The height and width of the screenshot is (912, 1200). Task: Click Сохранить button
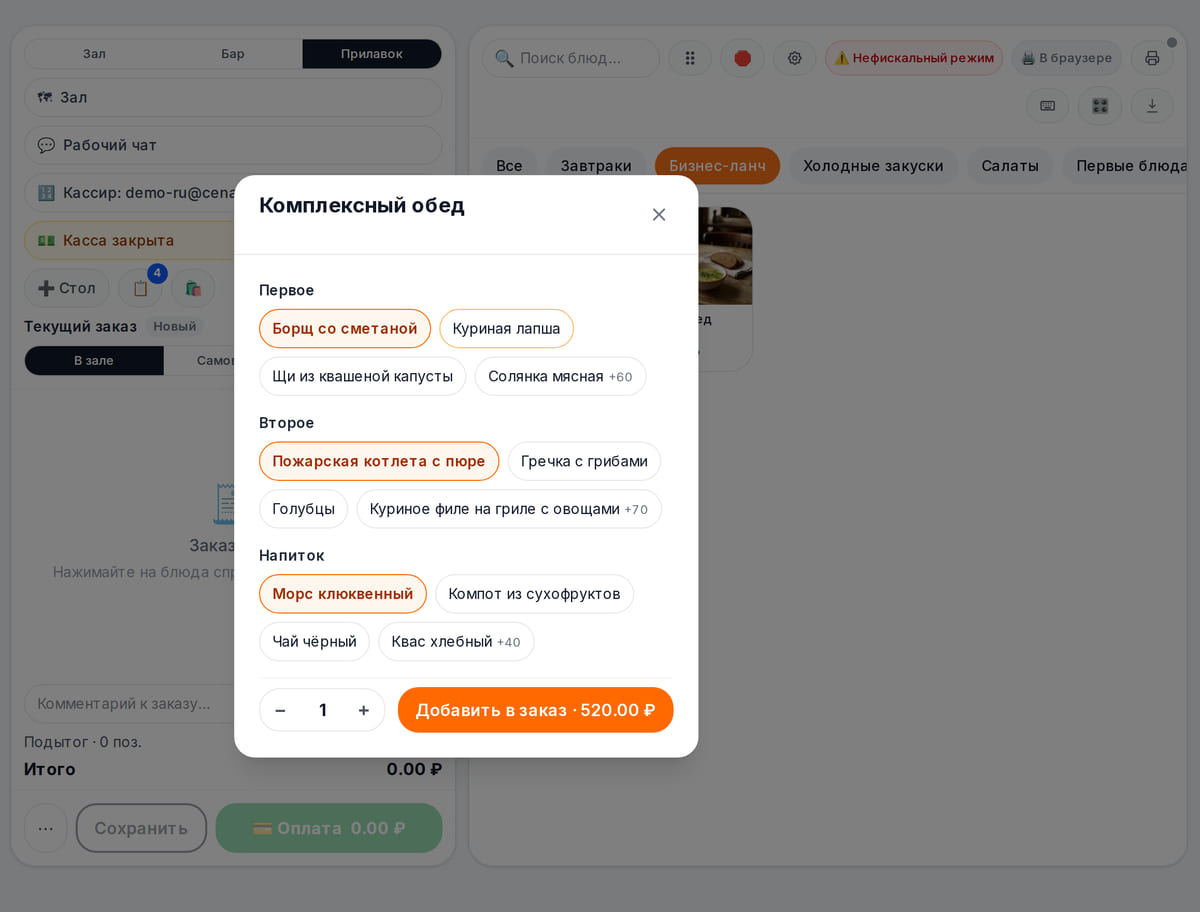click(141, 828)
